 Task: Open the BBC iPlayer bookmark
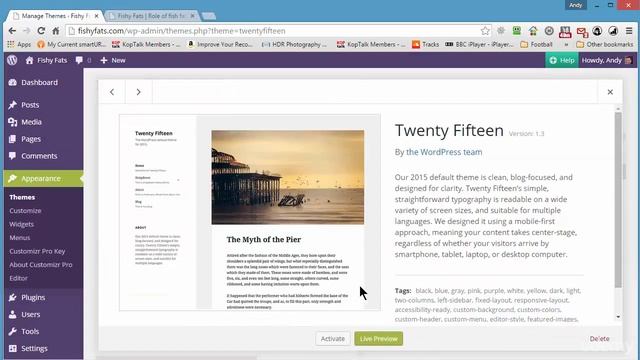click(479, 44)
